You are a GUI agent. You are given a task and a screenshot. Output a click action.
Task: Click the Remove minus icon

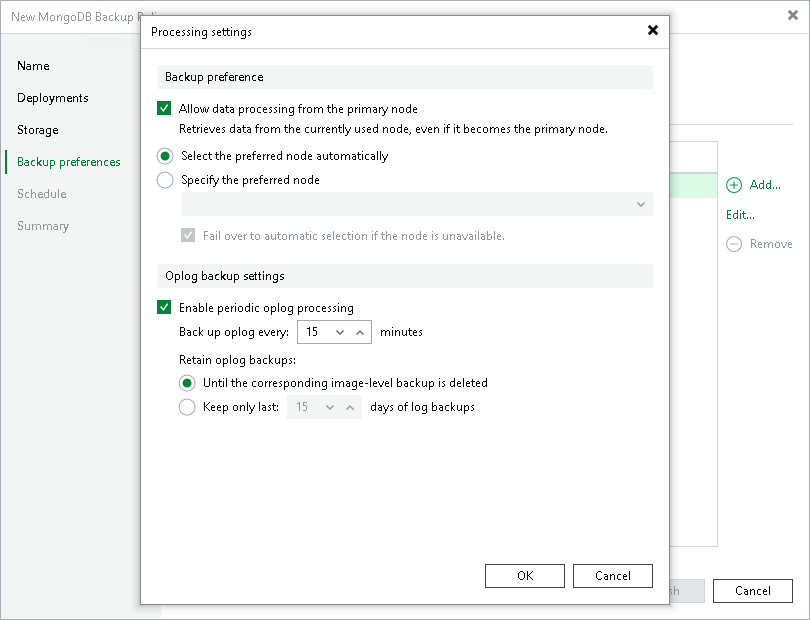(x=734, y=244)
